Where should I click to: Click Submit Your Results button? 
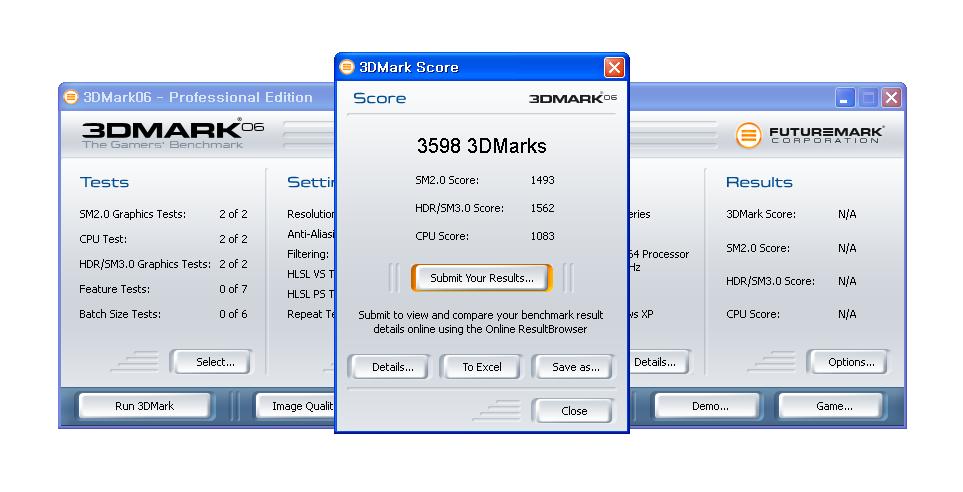(482, 278)
